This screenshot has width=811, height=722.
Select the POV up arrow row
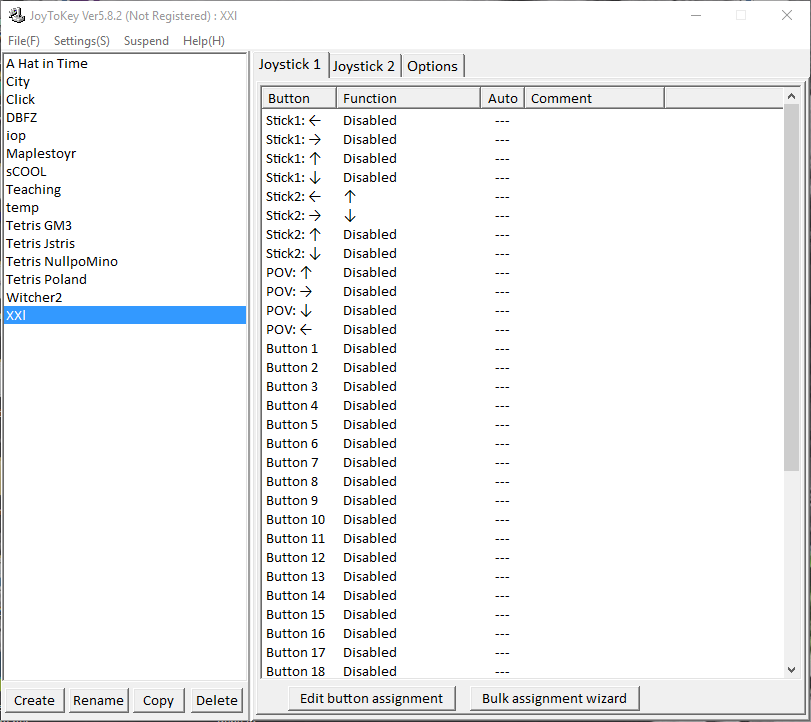click(x=522, y=273)
